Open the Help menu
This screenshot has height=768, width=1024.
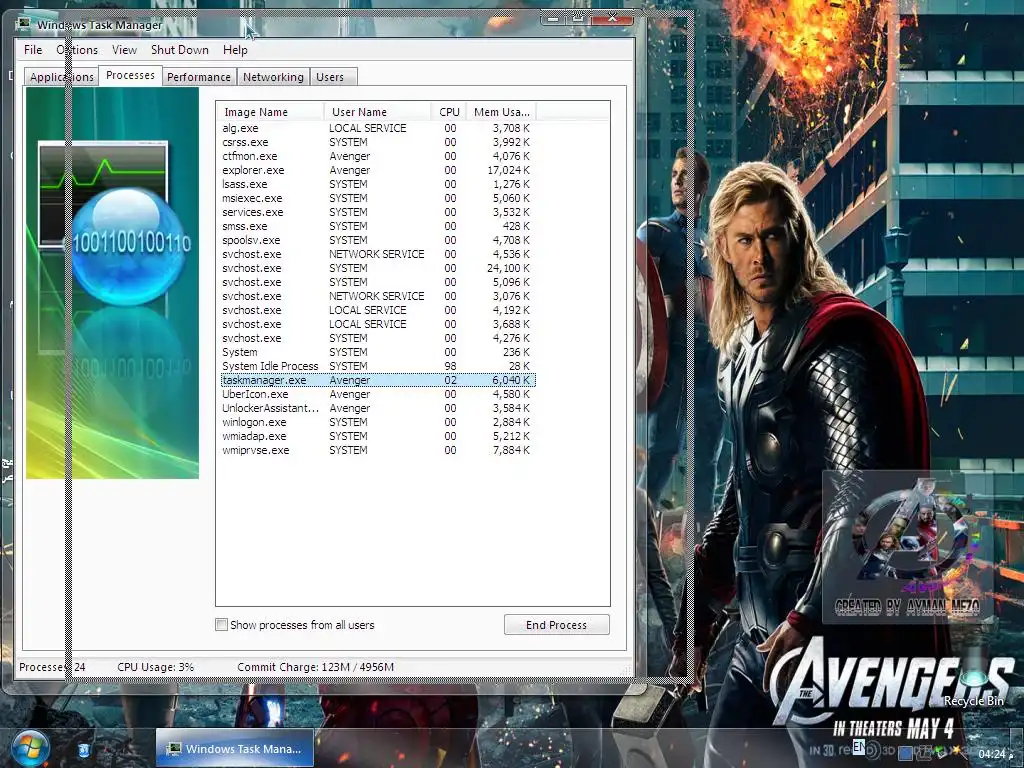pos(235,50)
